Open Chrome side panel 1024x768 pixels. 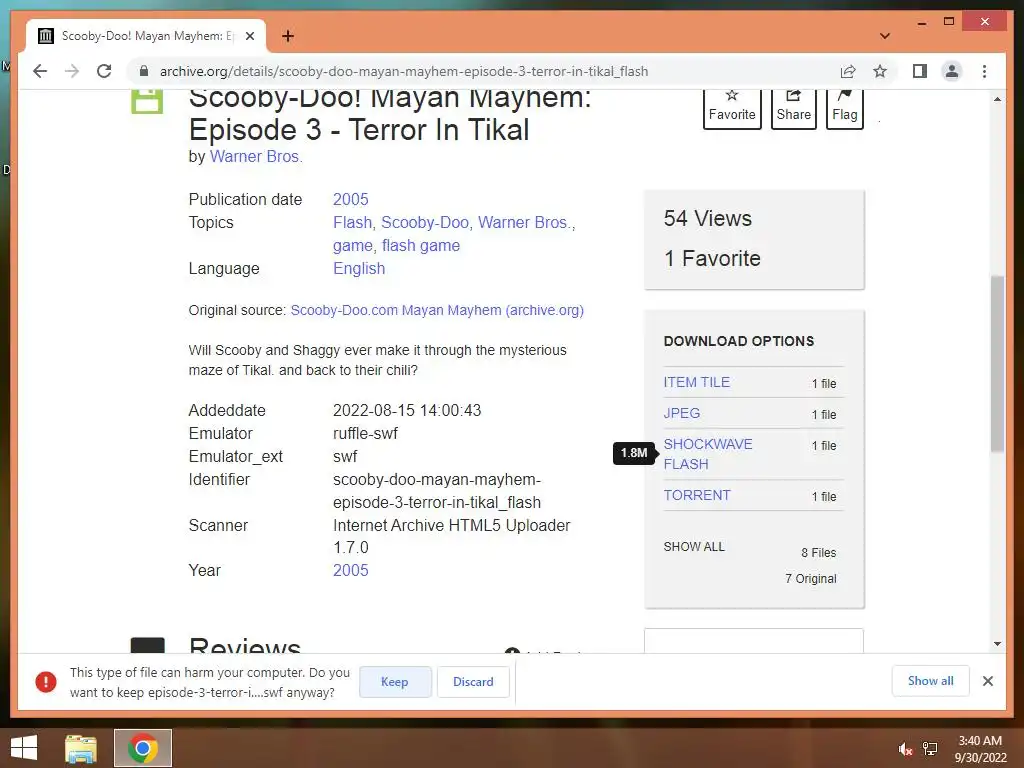[920, 71]
